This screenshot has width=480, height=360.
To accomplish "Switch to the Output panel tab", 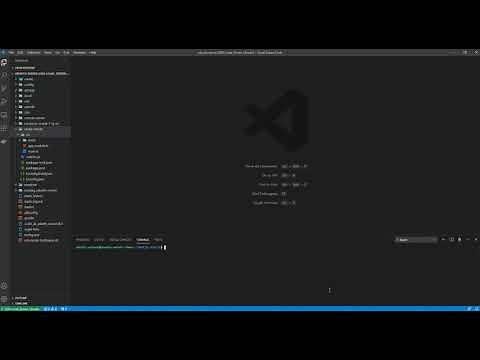I will [99, 240].
